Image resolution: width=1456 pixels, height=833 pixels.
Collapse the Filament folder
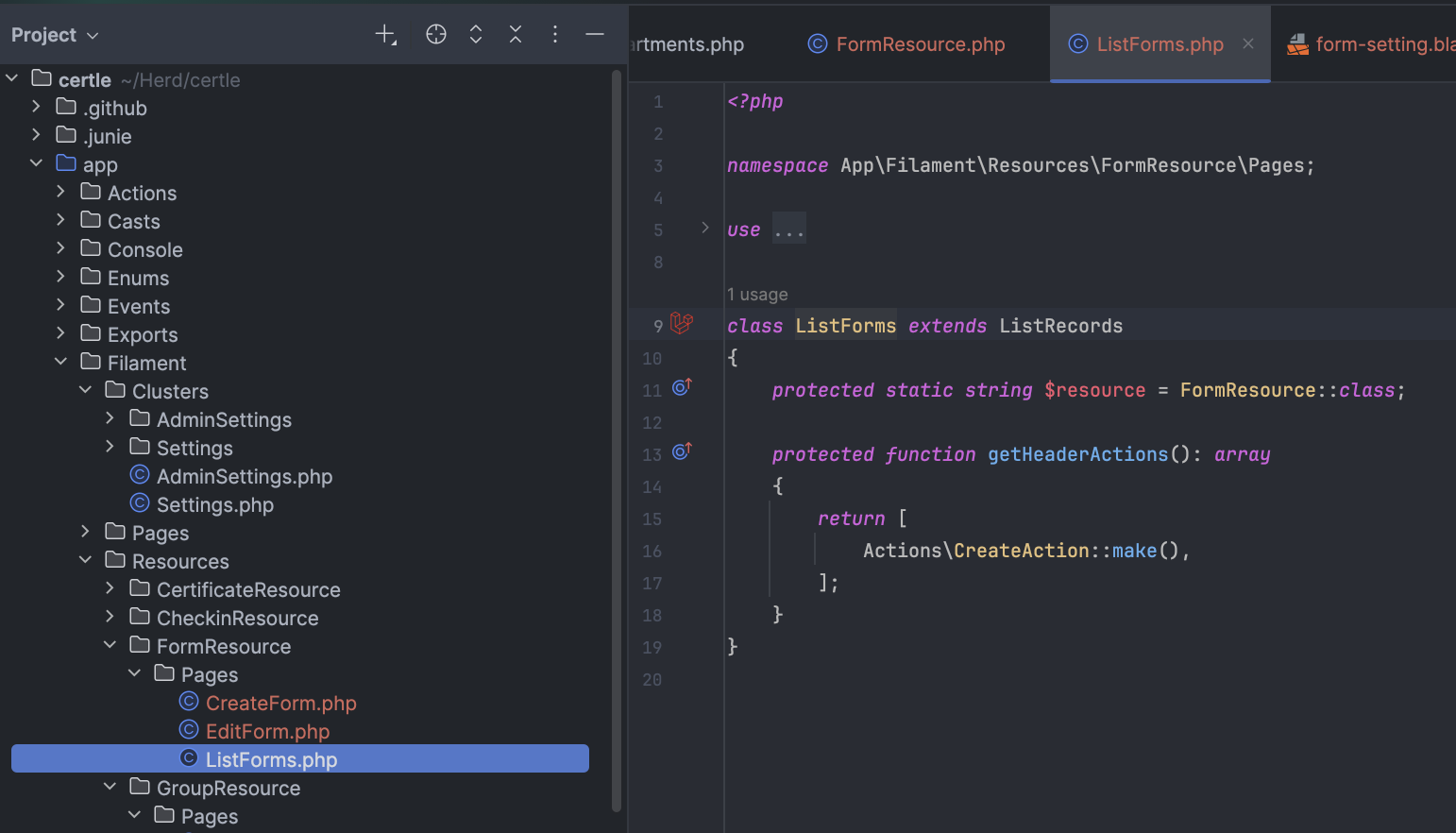click(x=61, y=362)
